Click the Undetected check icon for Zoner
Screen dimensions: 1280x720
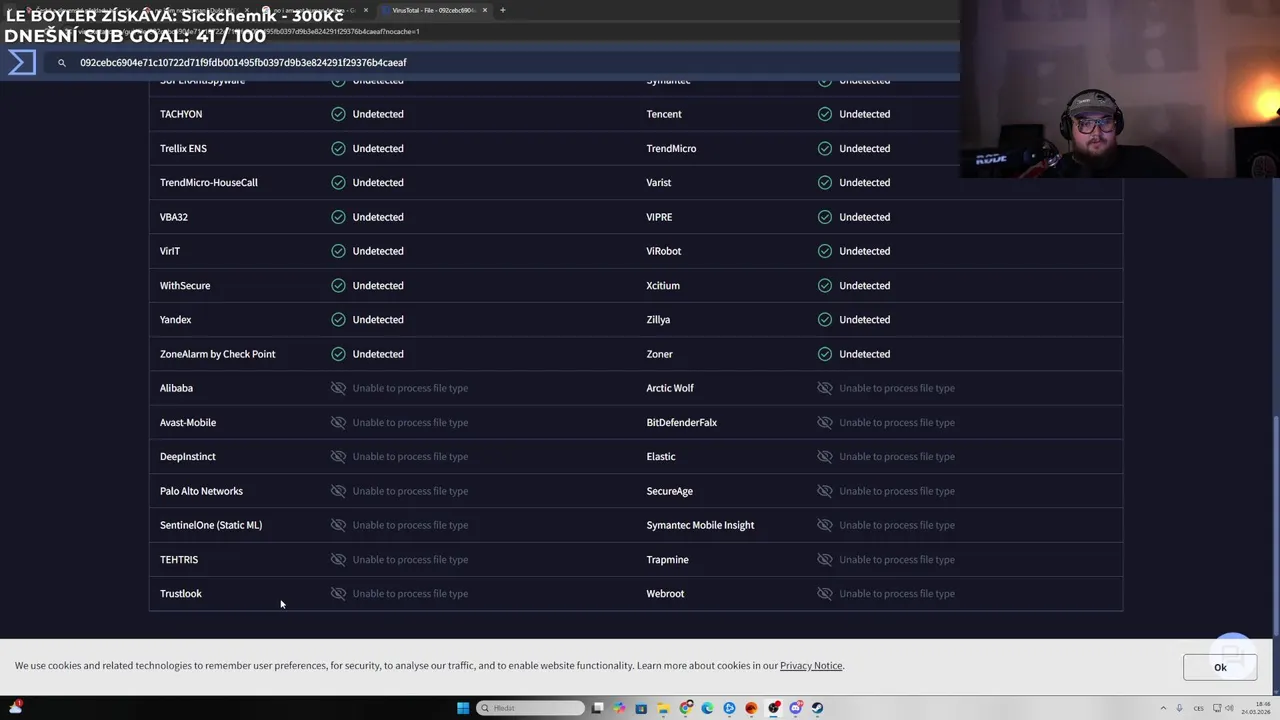point(825,354)
